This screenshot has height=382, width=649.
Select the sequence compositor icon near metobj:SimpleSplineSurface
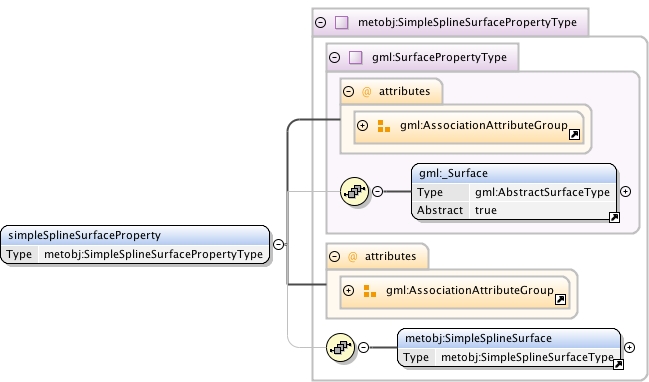[x=340, y=348]
